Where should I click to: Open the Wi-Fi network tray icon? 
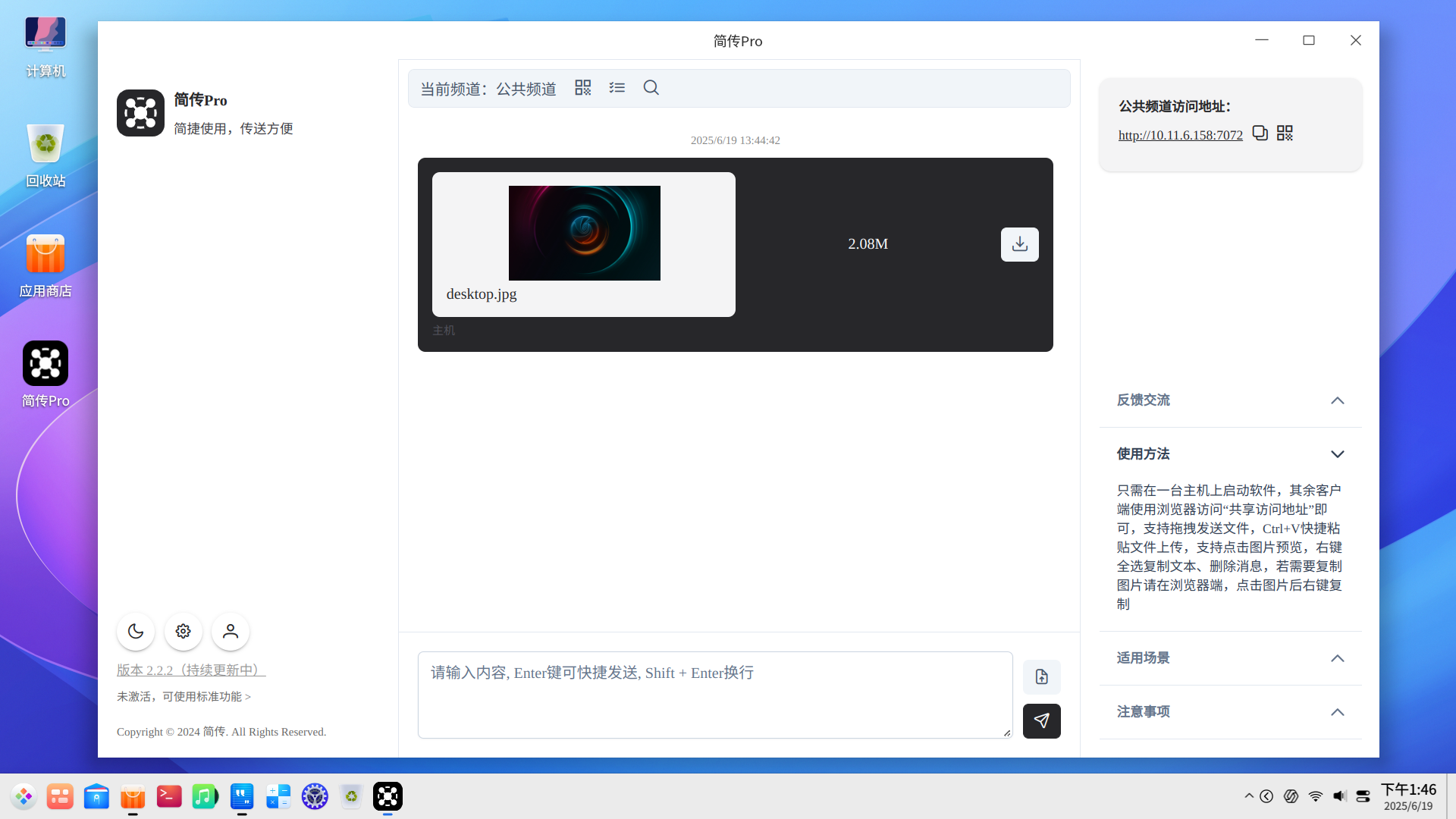coord(1316,796)
